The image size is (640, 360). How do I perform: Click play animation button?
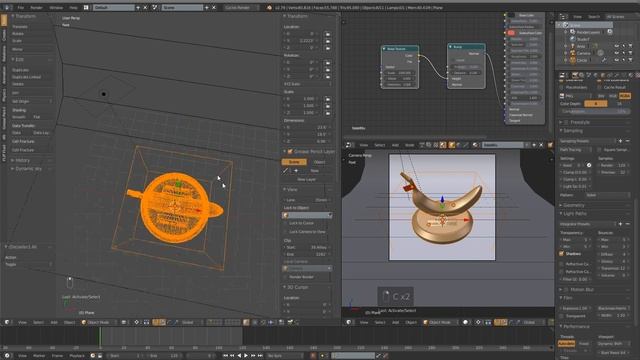(x=246, y=356)
